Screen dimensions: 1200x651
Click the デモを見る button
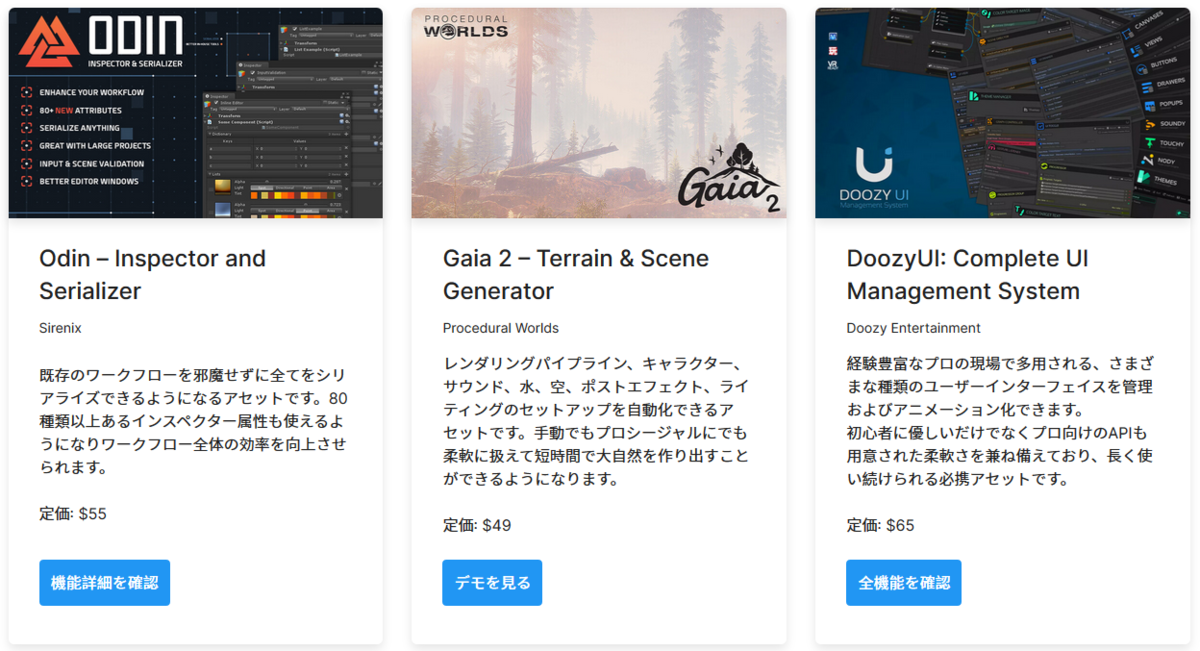(492, 582)
